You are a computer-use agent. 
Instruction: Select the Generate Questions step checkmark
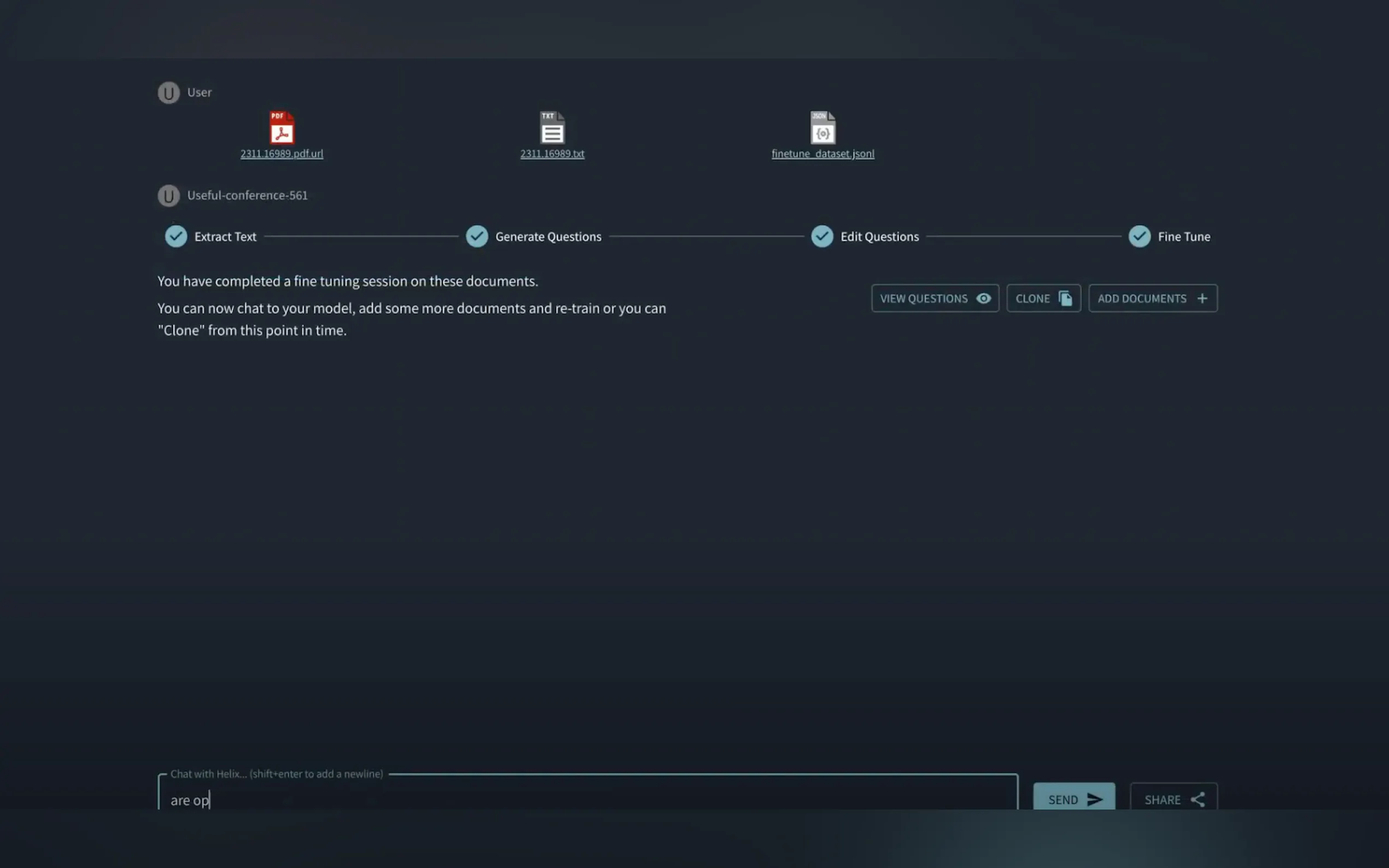[477, 237]
